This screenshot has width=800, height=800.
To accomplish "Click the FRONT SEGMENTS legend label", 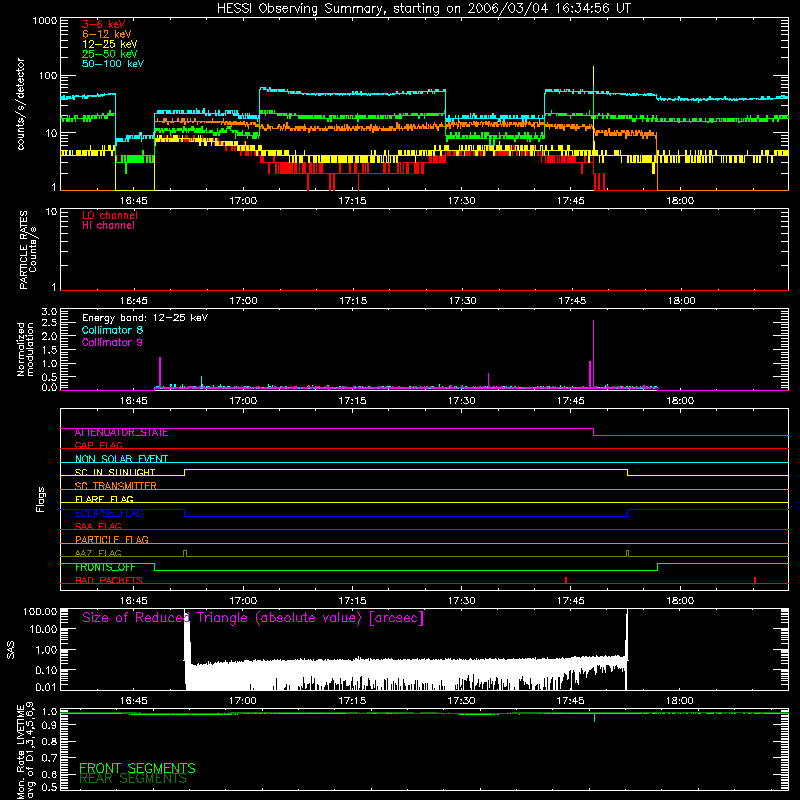I will (137, 768).
